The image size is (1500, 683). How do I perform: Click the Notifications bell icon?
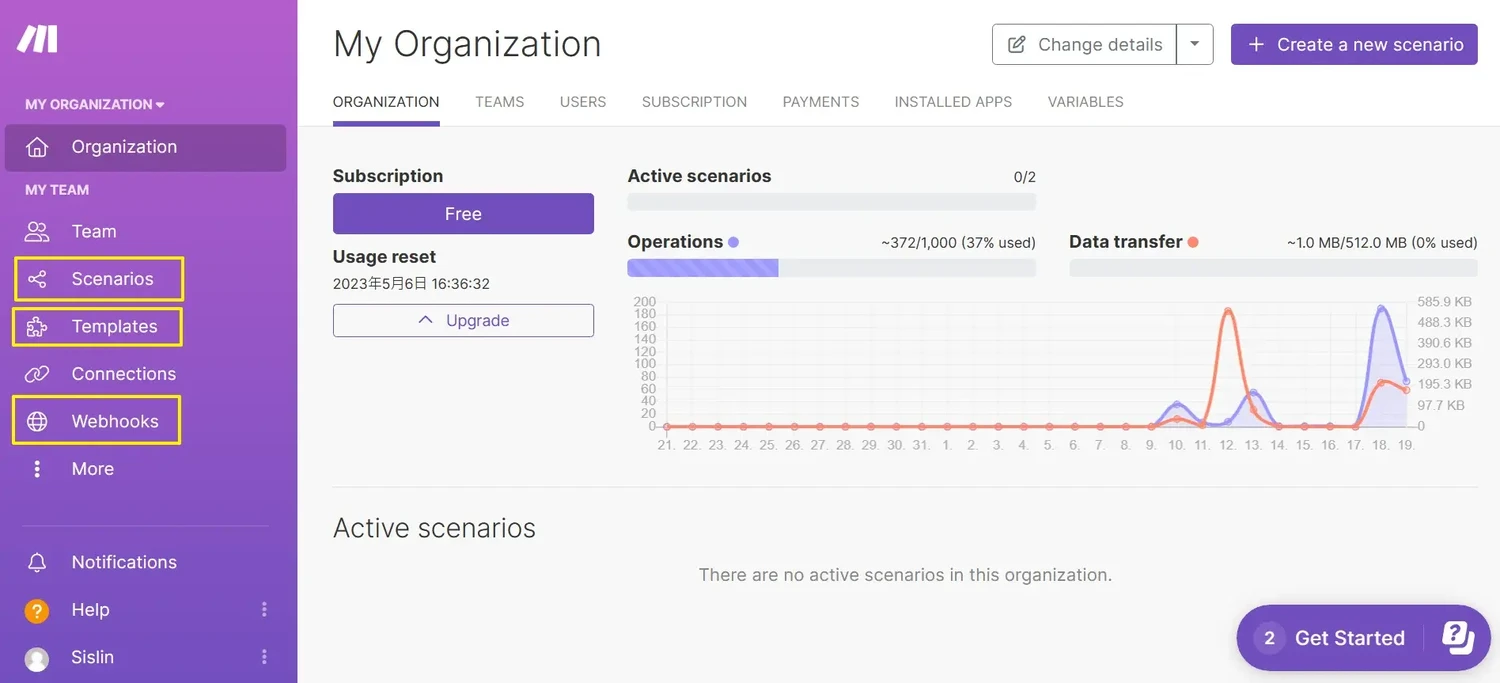(x=37, y=562)
